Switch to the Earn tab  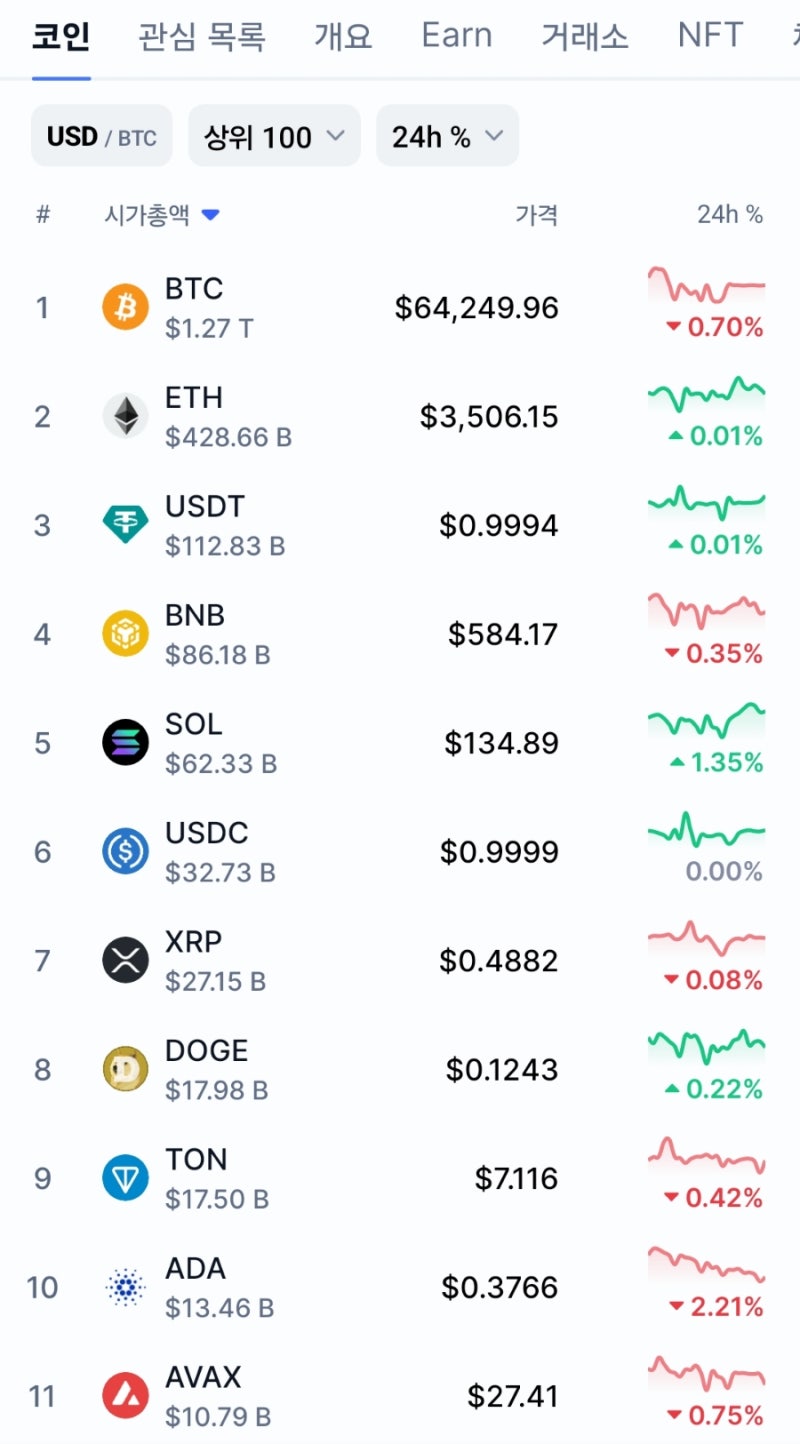point(457,37)
